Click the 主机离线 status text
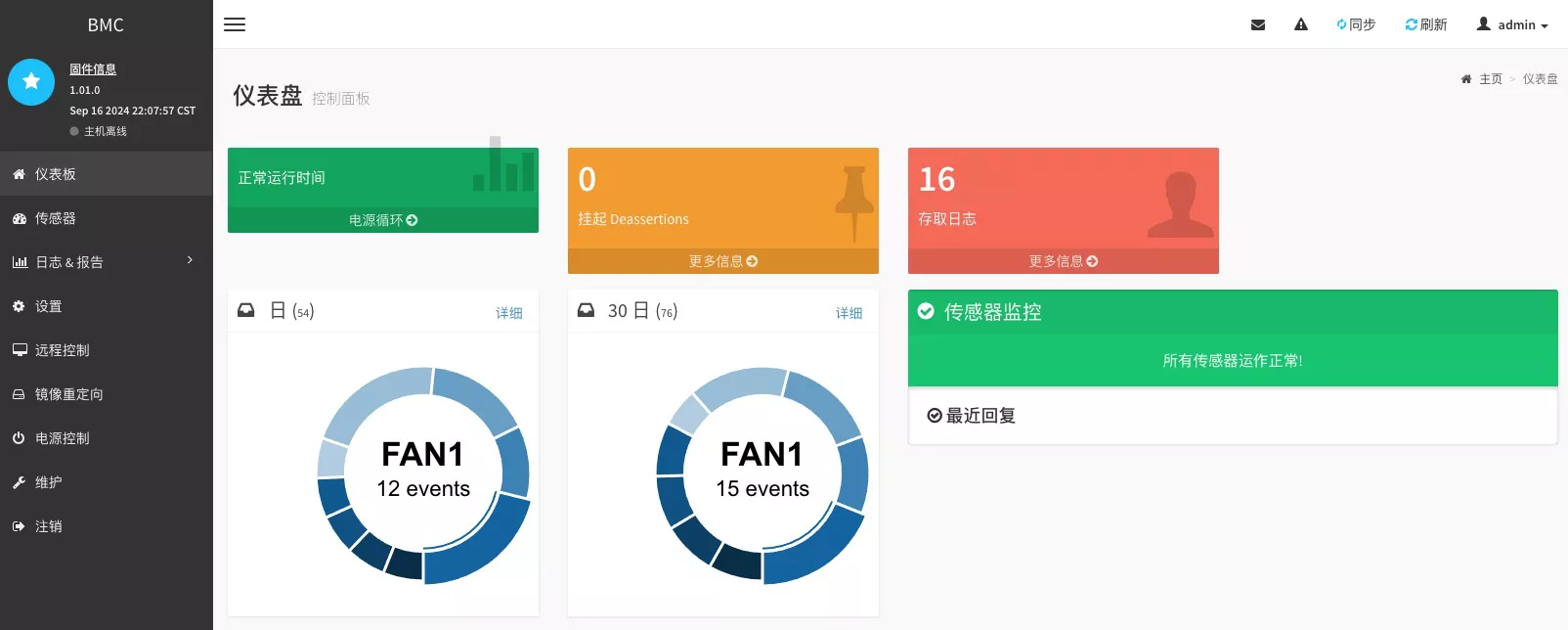 [106, 131]
